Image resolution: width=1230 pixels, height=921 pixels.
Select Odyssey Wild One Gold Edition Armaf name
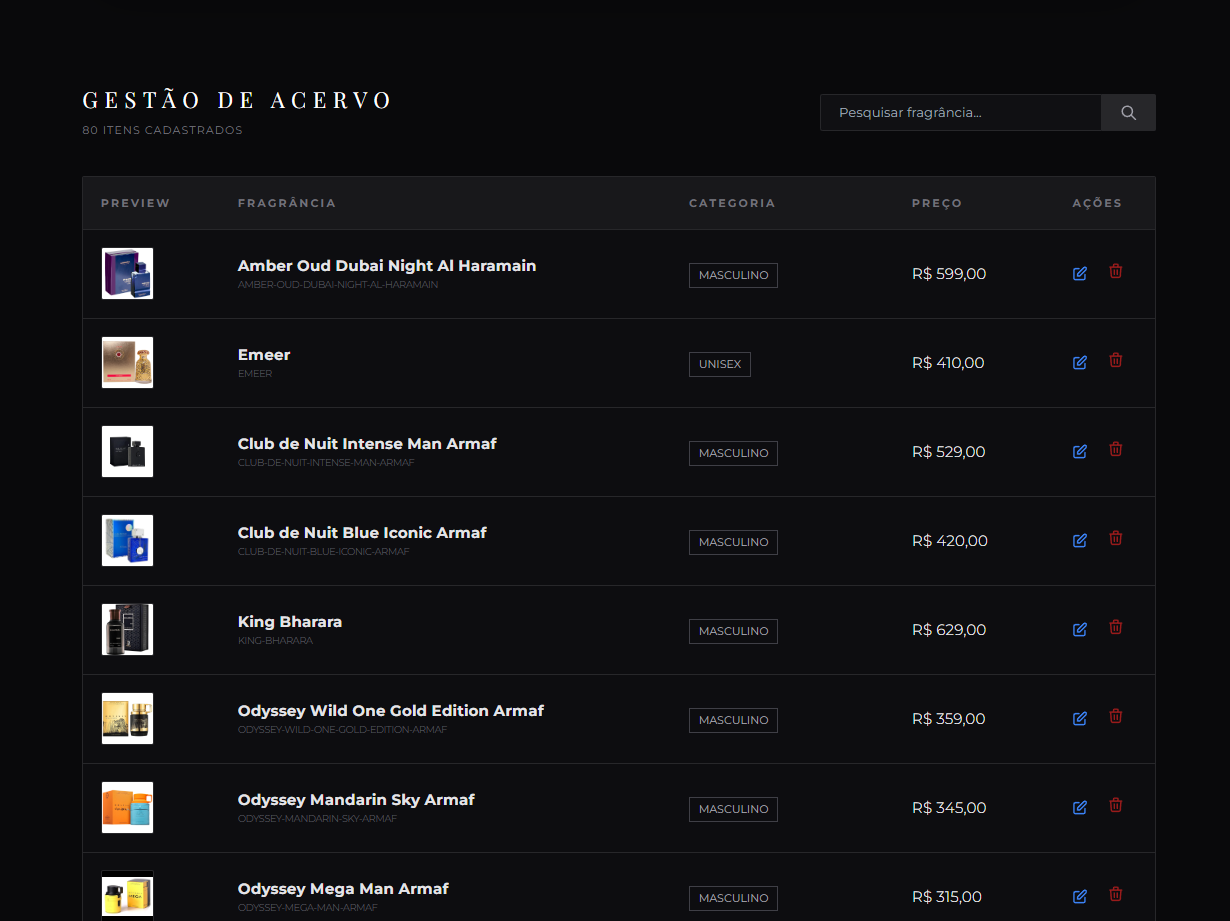point(391,711)
